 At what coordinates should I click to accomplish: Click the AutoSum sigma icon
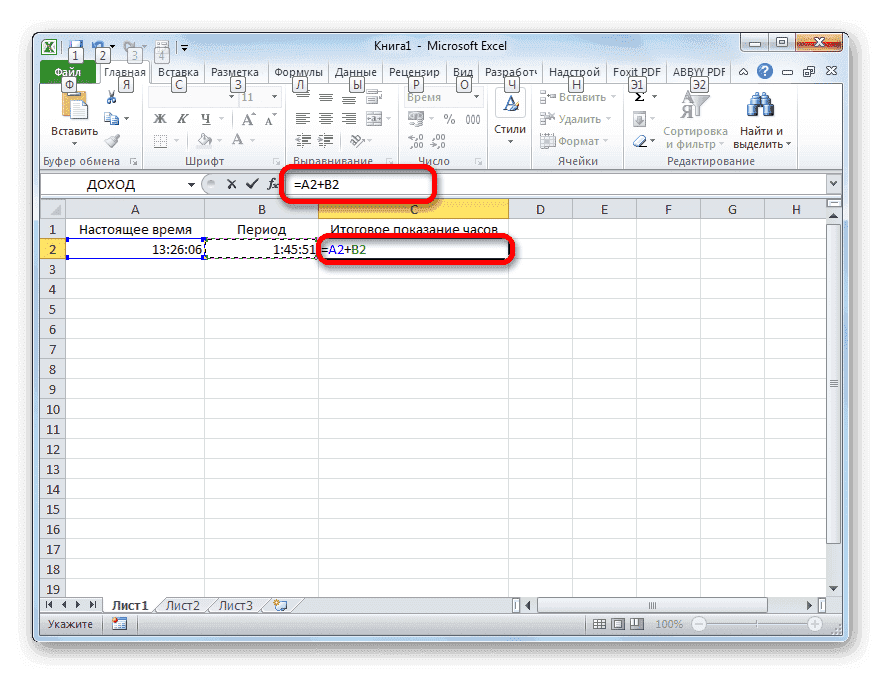tap(637, 97)
